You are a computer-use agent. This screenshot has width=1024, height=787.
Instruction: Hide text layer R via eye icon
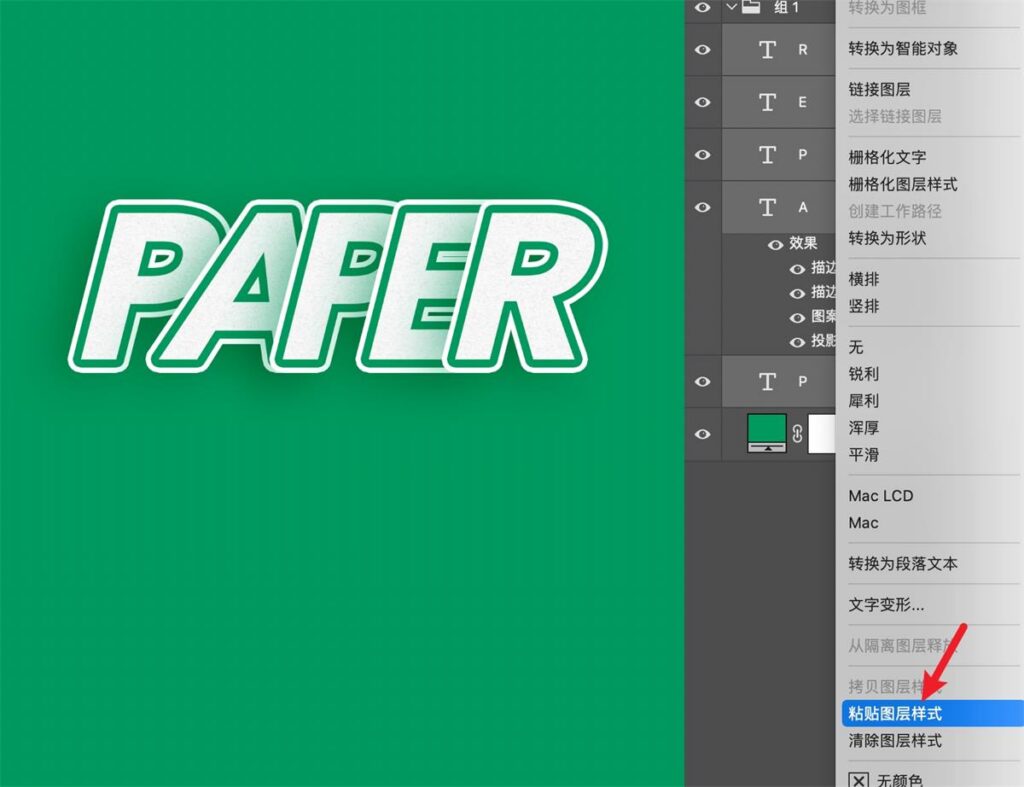[703, 50]
